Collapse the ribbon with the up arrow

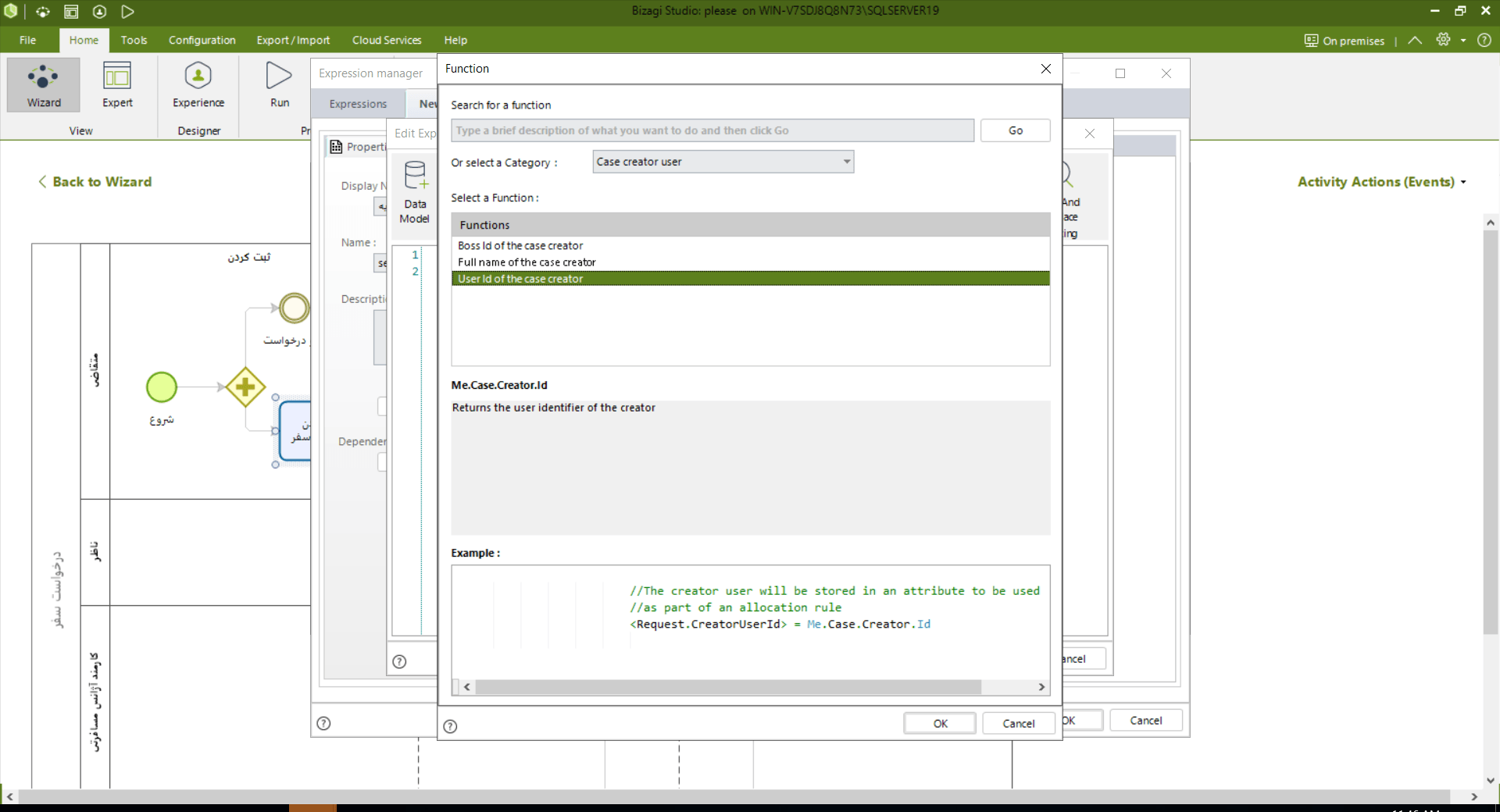tap(1415, 40)
